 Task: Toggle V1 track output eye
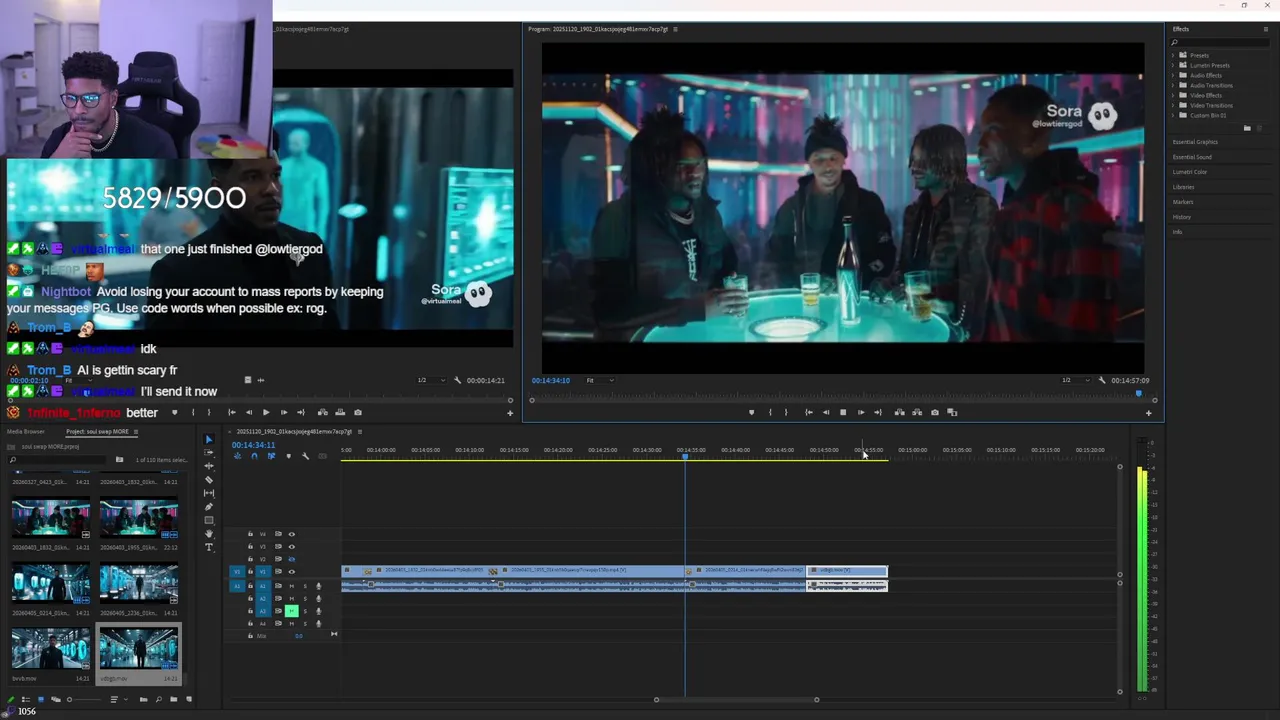[292, 571]
